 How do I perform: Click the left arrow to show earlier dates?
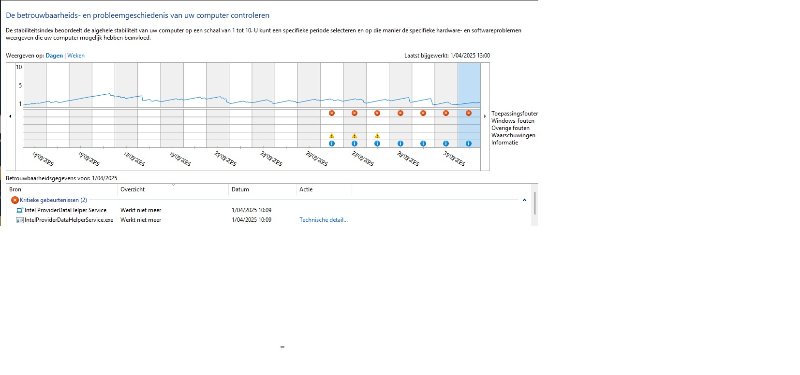pos(11,116)
